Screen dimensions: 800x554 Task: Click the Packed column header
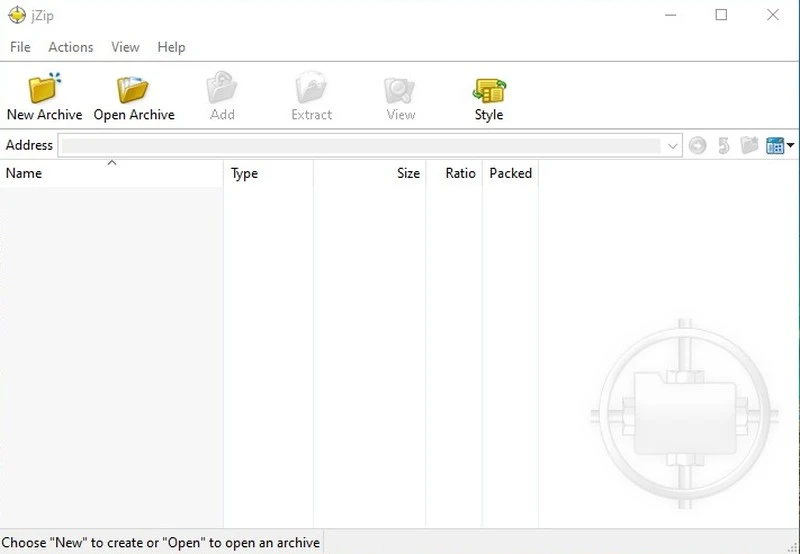(510, 173)
